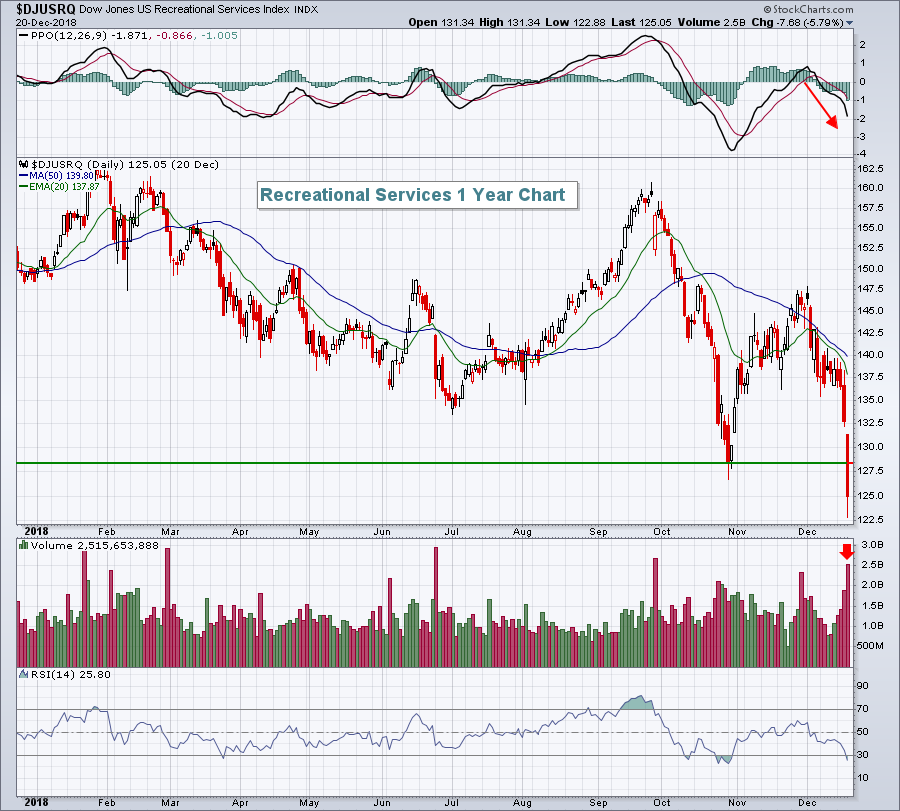Click the 500M volume axis label

870,646
